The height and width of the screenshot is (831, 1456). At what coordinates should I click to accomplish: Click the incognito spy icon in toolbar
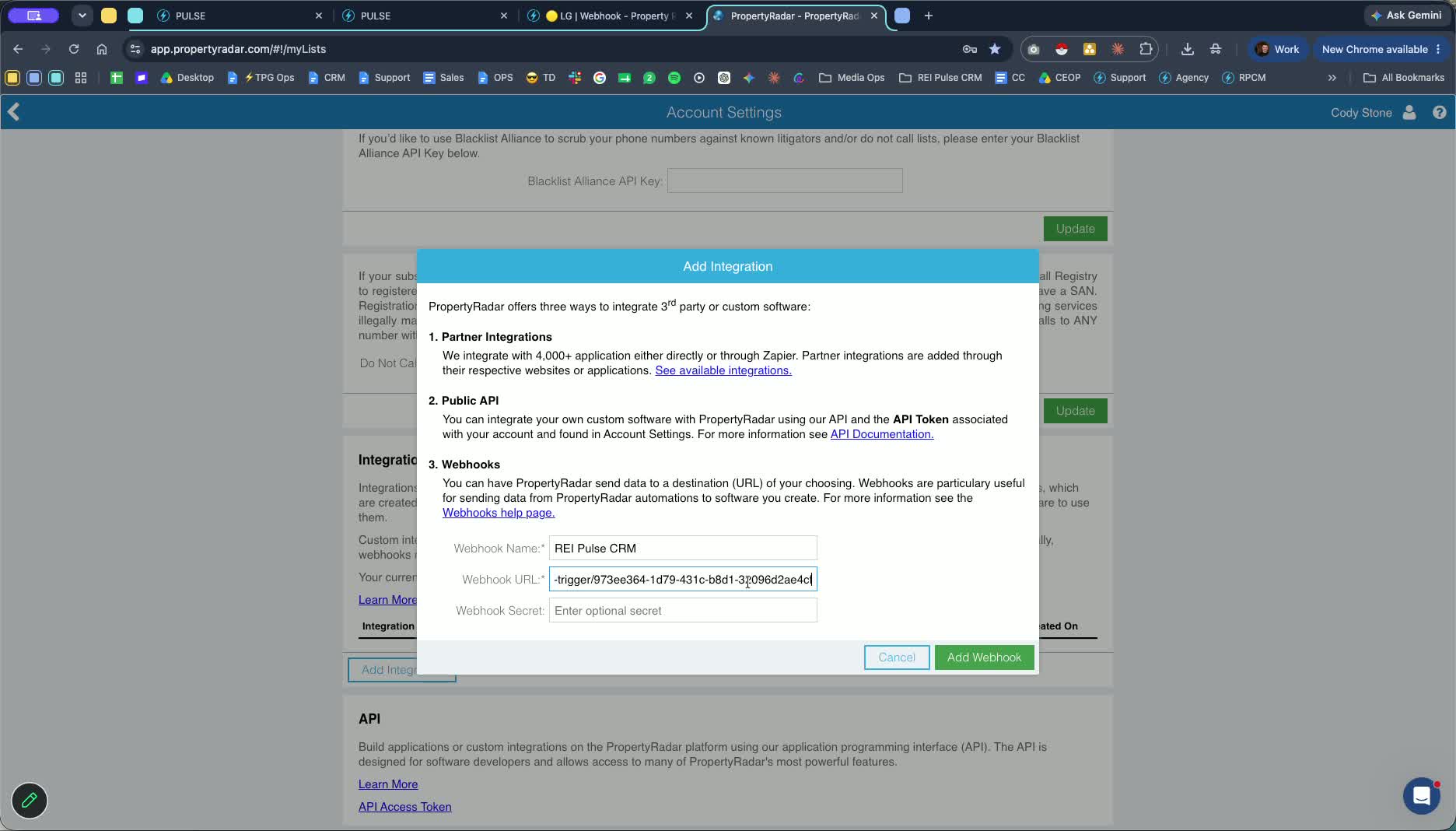coord(1216,49)
